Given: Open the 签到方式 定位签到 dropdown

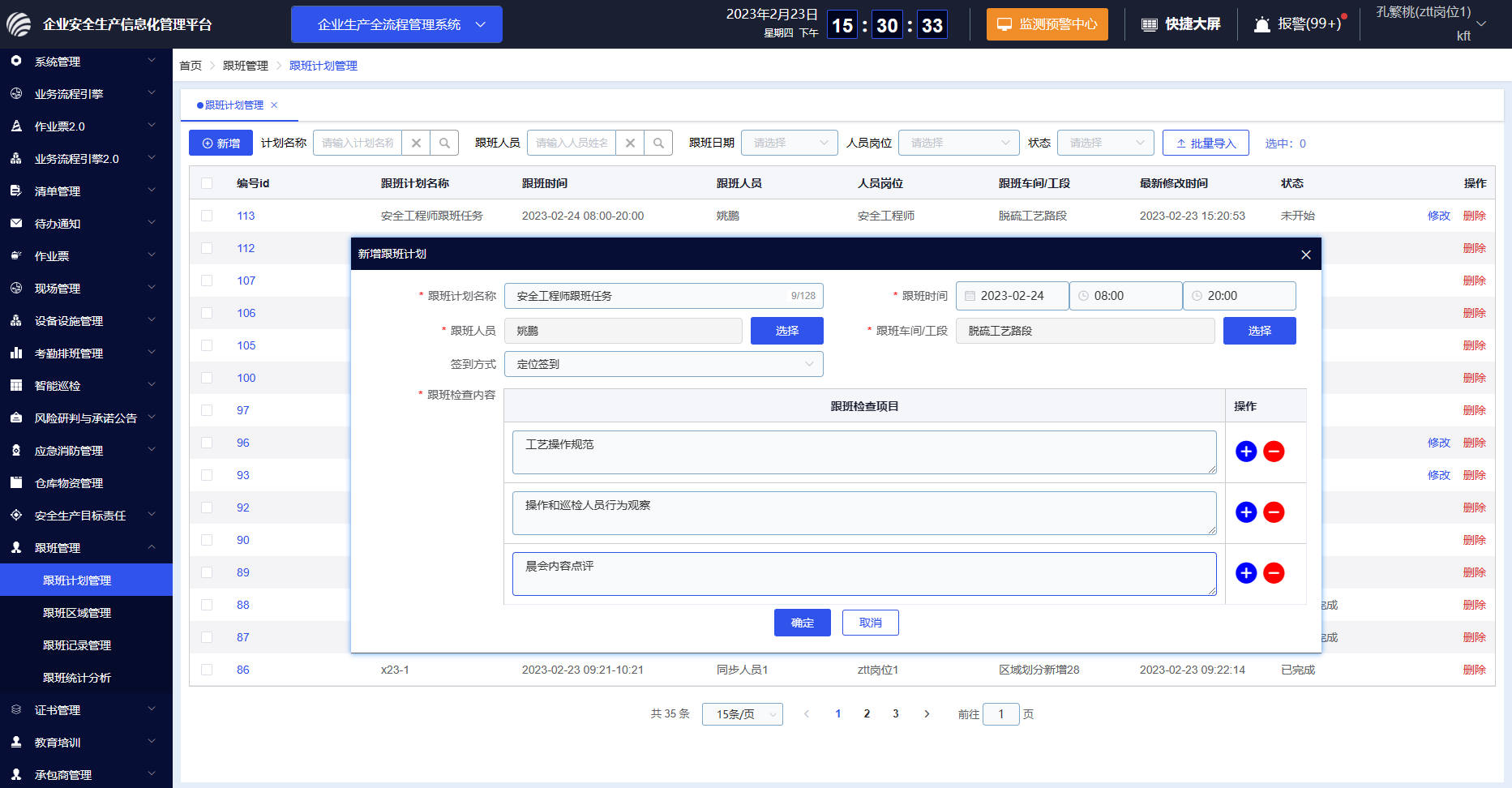Looking at the screenshot, I should click(664, 364).
